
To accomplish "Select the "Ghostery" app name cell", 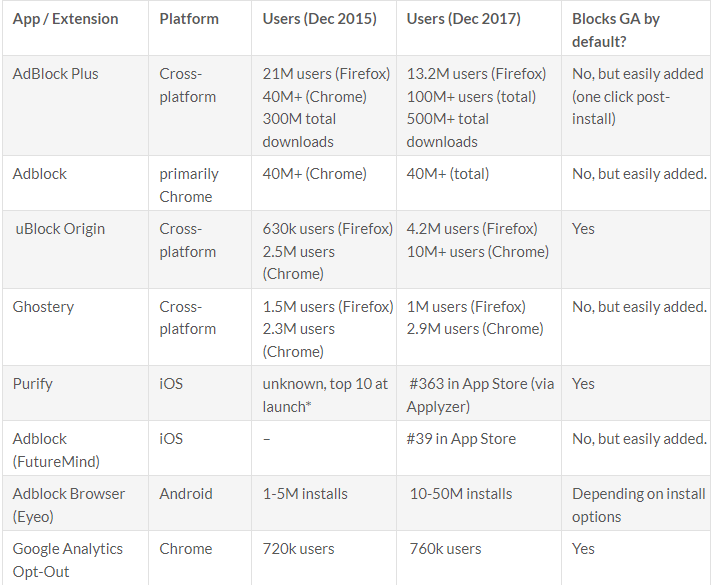I will coord(43,307).
